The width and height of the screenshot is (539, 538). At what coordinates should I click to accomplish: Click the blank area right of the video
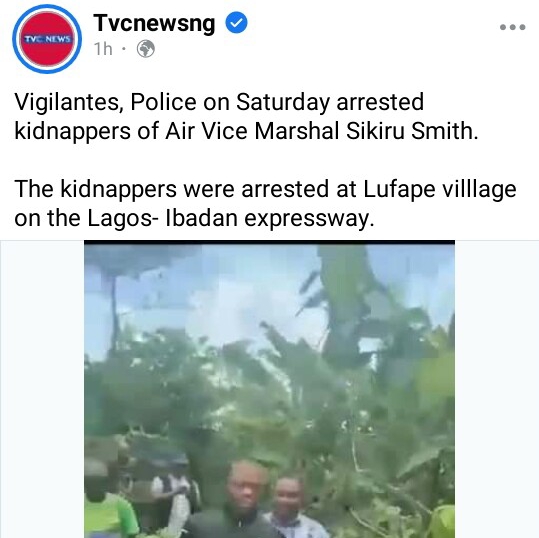pos(497,389)
